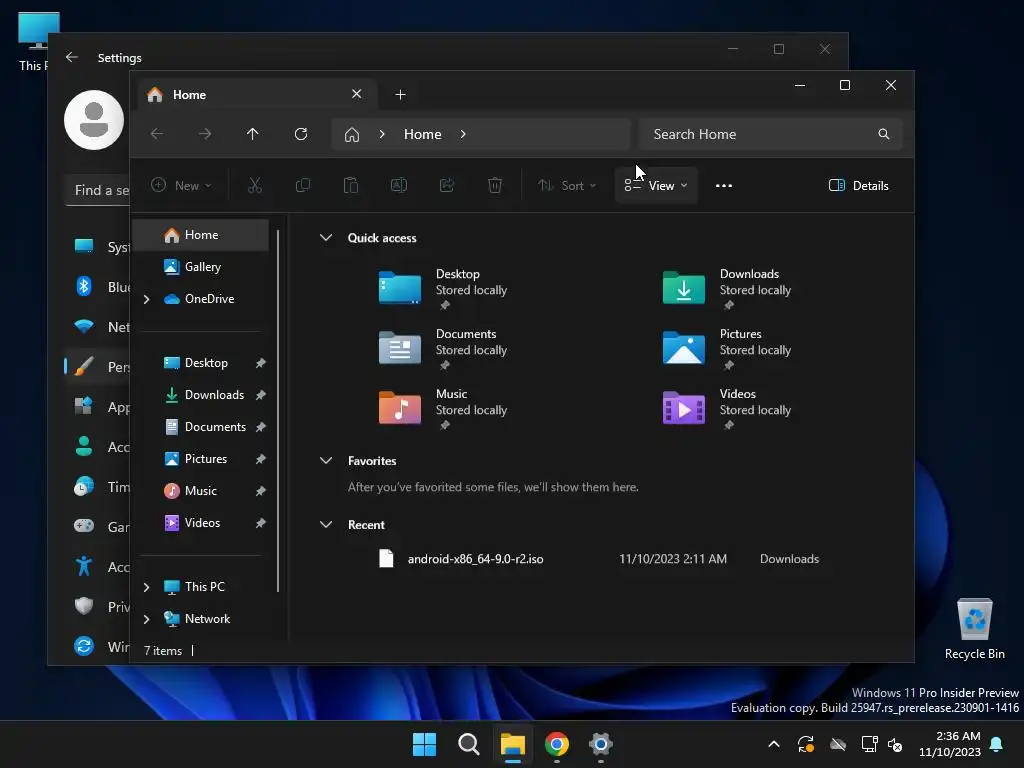Click the home icon in address bar
Image resolution: width=1024 pixels, height=768 pixels.
click(352, 135)
